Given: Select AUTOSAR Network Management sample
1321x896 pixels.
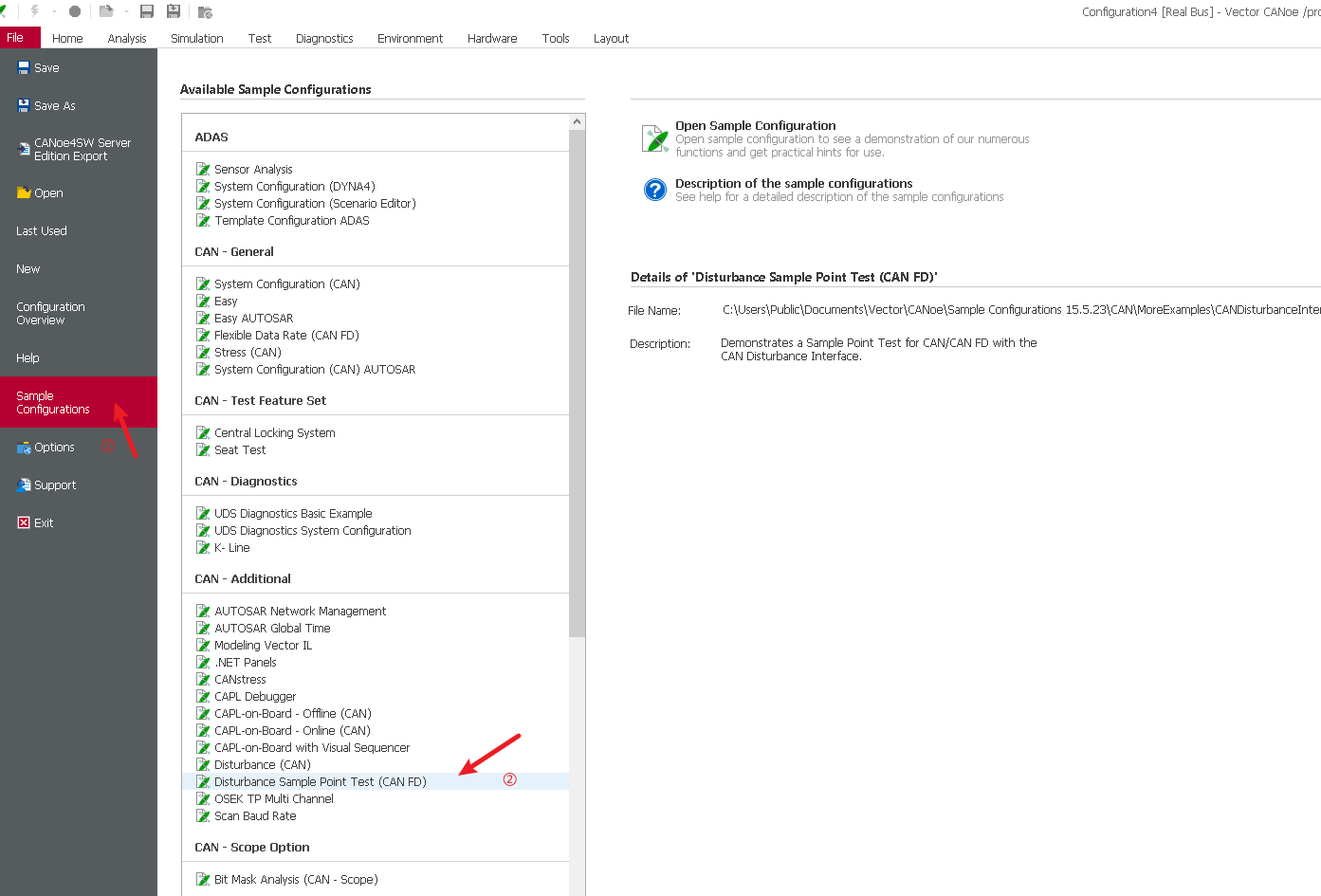Looking at the screenshot, I should [x=301, y=612].
